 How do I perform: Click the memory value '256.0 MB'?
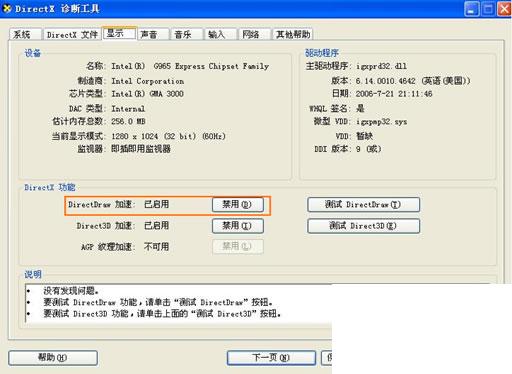(x=128, y=121)
